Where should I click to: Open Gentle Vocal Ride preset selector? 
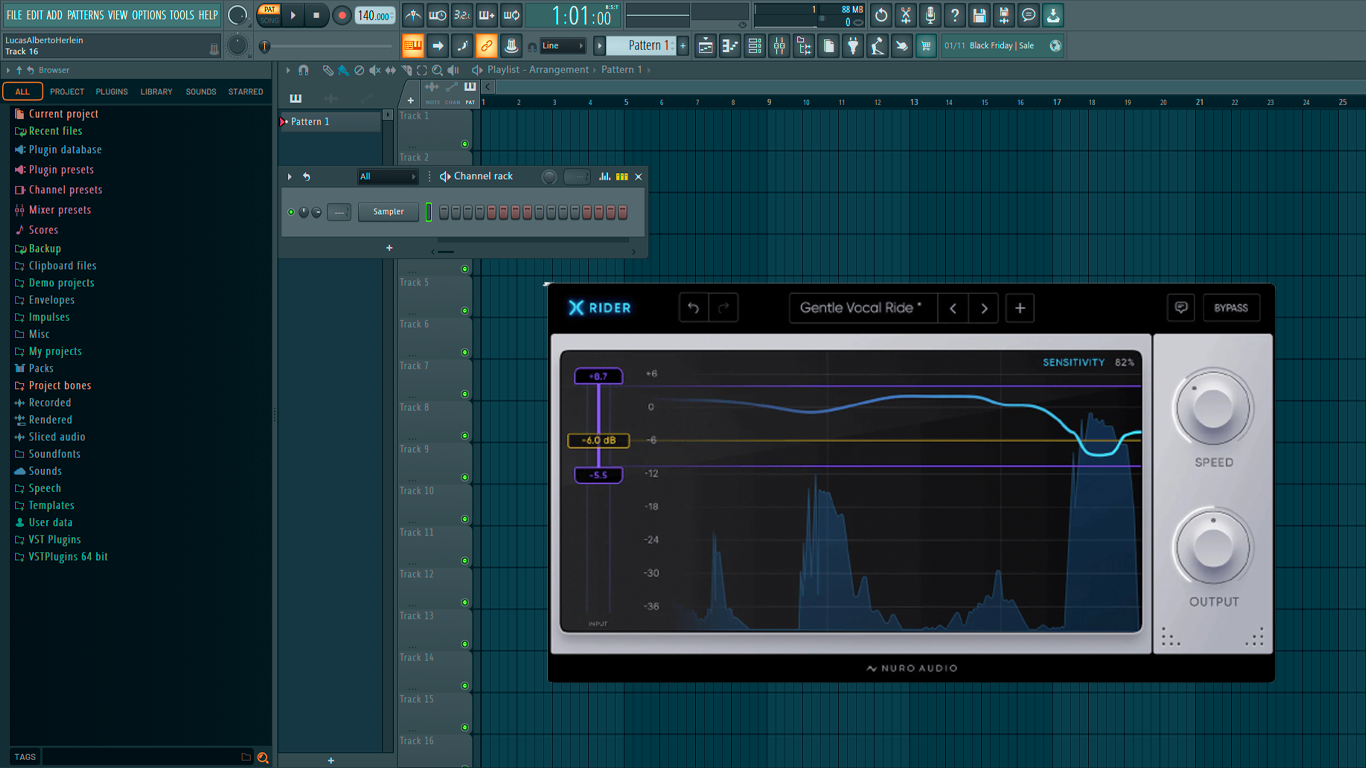pyautogui.click(x=862, y=308)
